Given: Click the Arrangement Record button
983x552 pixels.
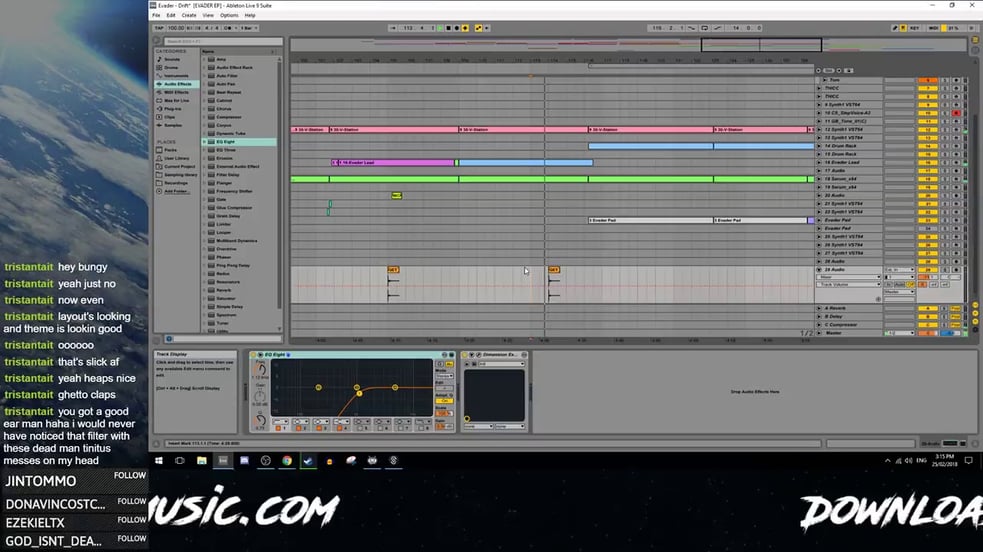Looking at the screenshot, I should [456, 28].
